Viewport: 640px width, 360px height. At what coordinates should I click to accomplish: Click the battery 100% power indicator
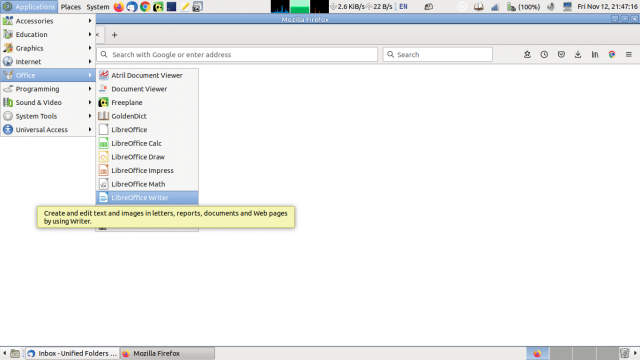[523, 7]
